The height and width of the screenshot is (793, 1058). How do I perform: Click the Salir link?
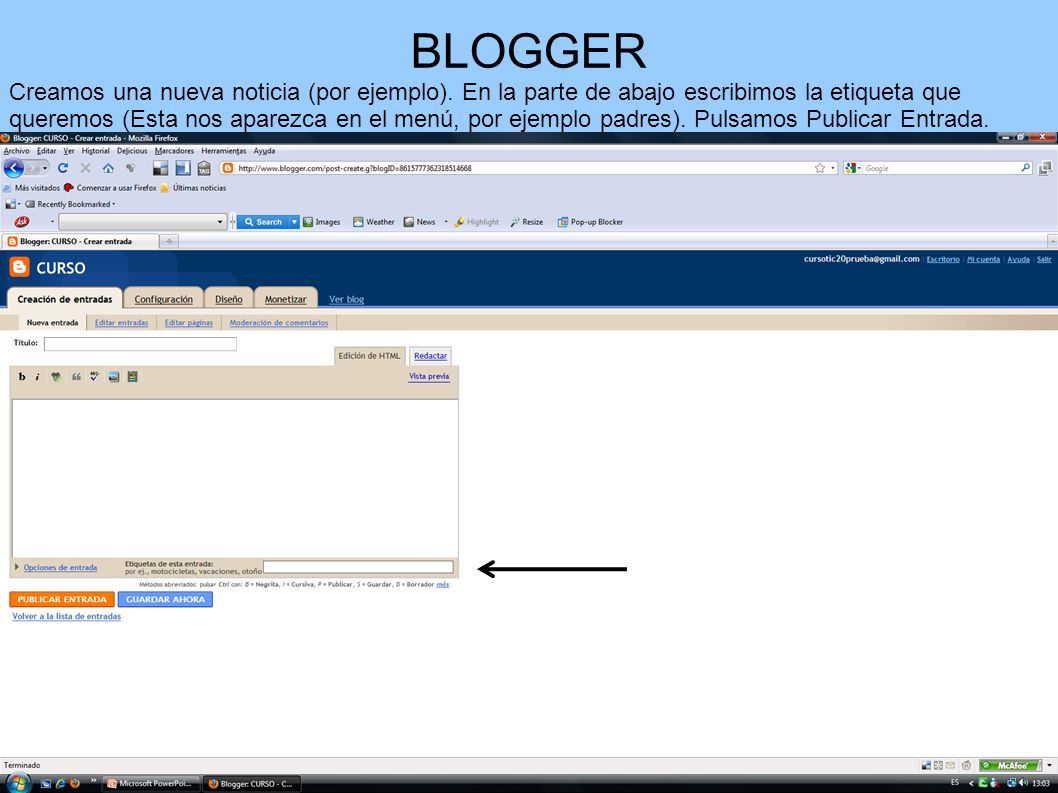click(1044, 259)
